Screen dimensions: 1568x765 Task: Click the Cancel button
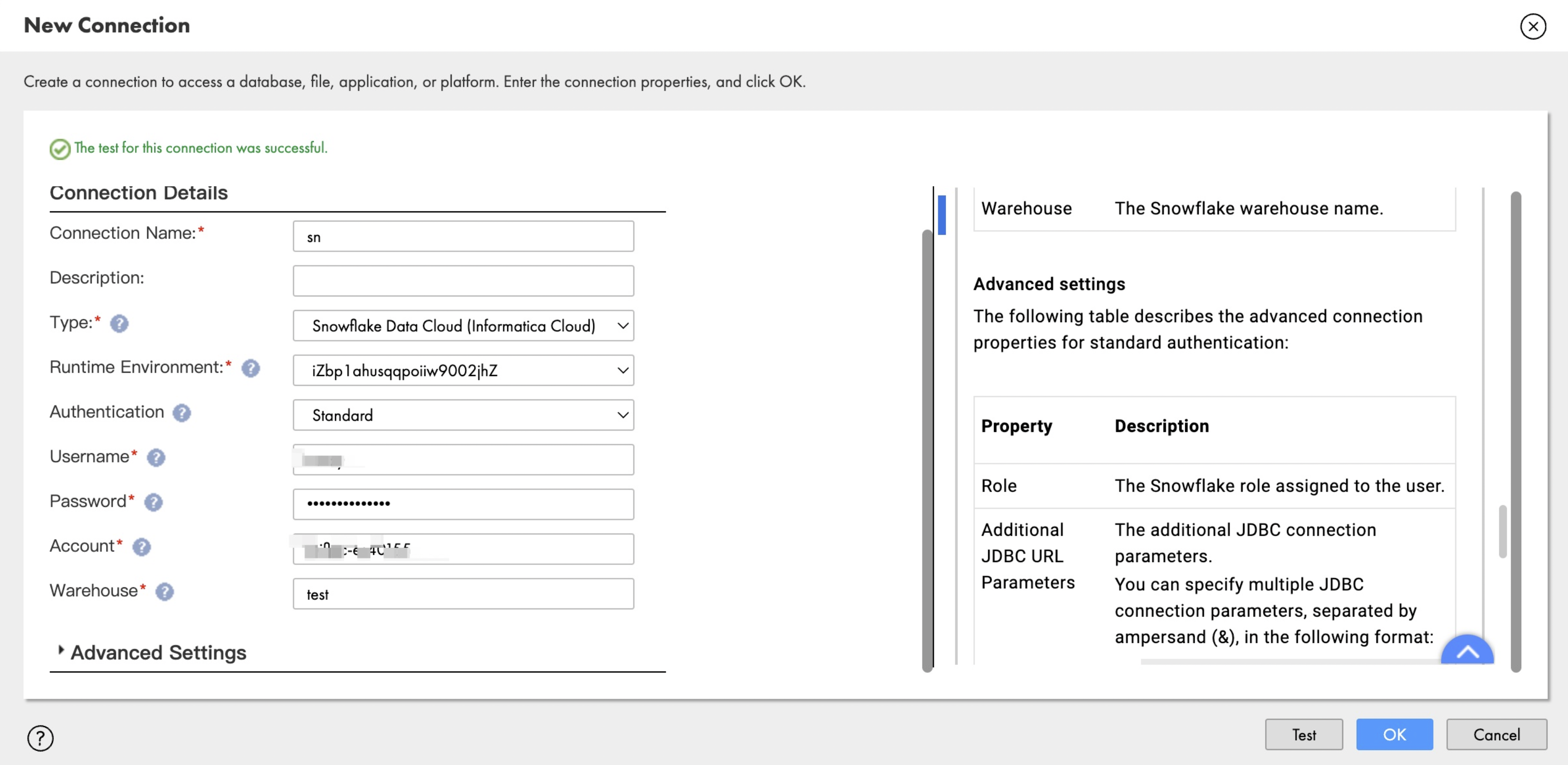(1496, 735)
